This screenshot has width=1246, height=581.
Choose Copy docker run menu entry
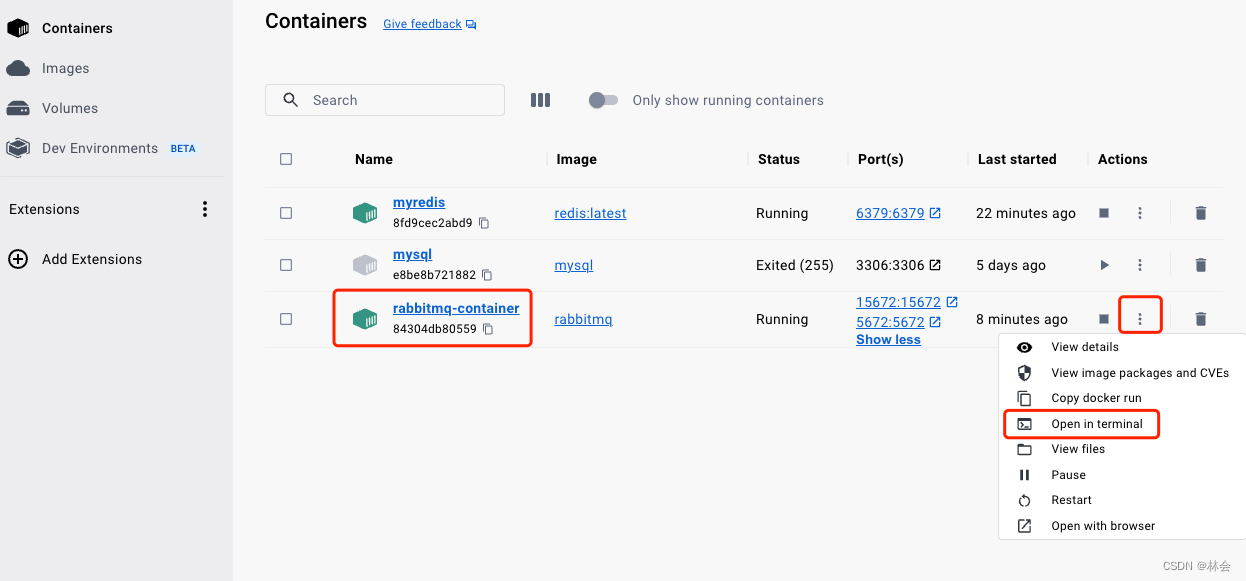point(1122,398)
